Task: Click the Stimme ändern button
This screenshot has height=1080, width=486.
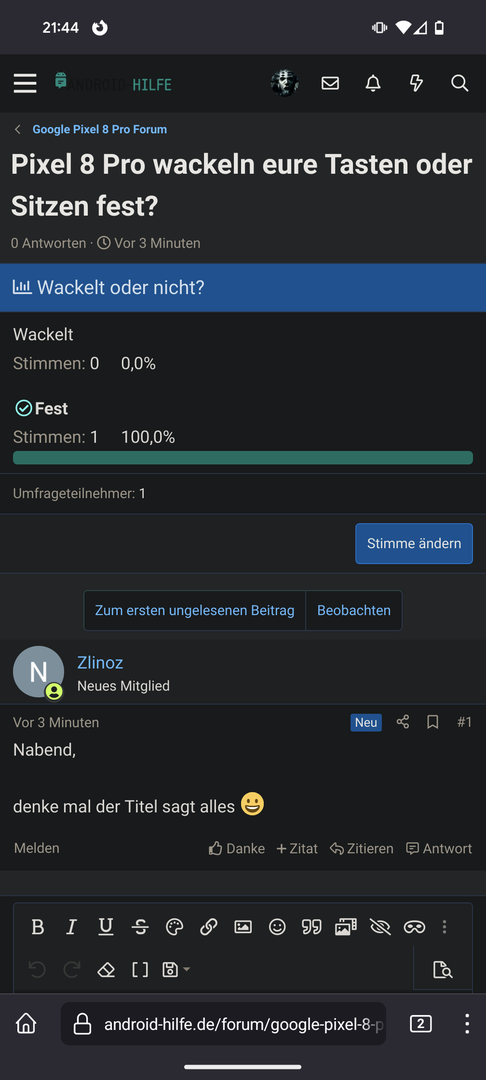Action: pyautogui.click(x=414, y=543)
